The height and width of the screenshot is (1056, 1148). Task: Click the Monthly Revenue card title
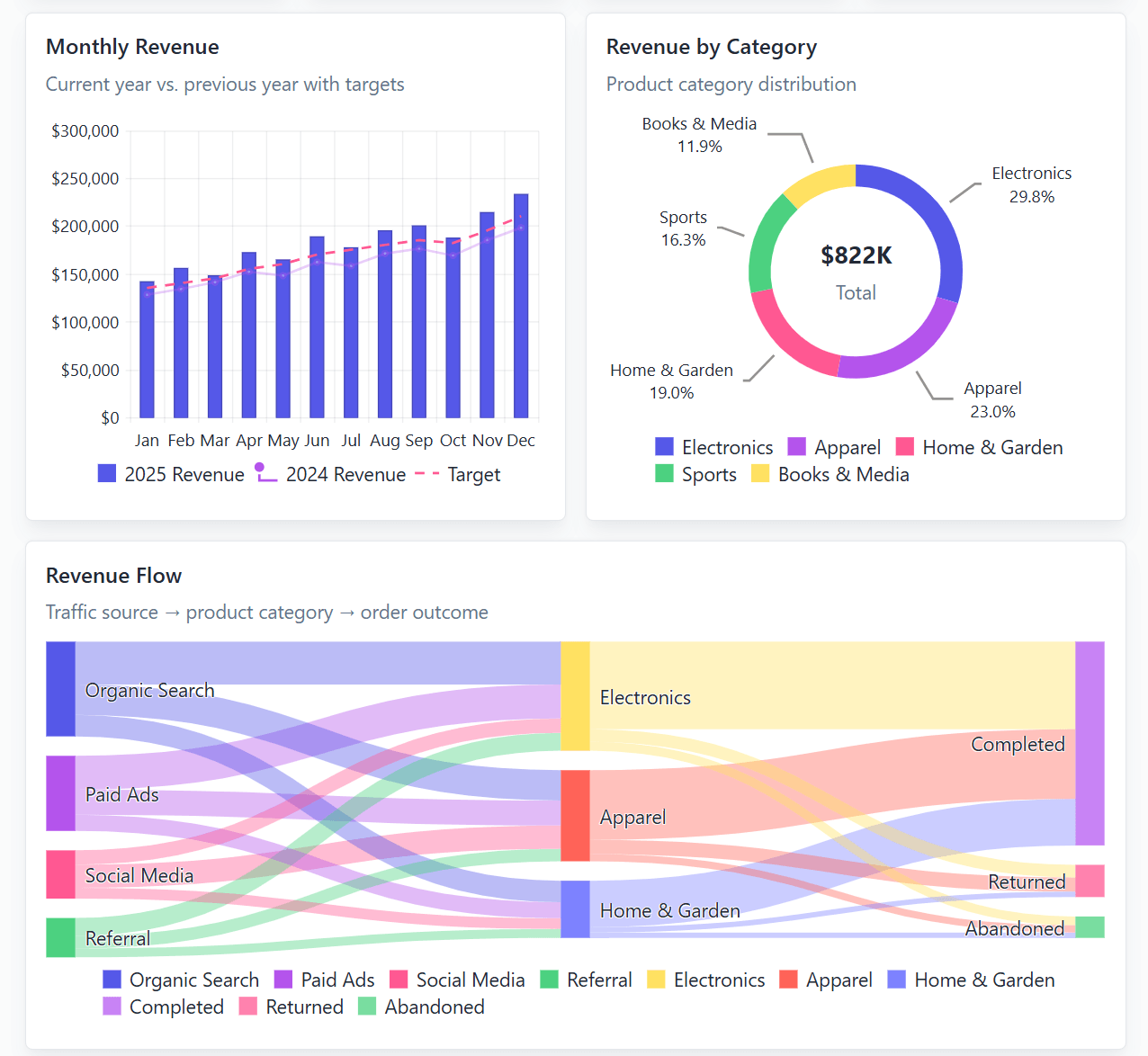pos(132,47)
